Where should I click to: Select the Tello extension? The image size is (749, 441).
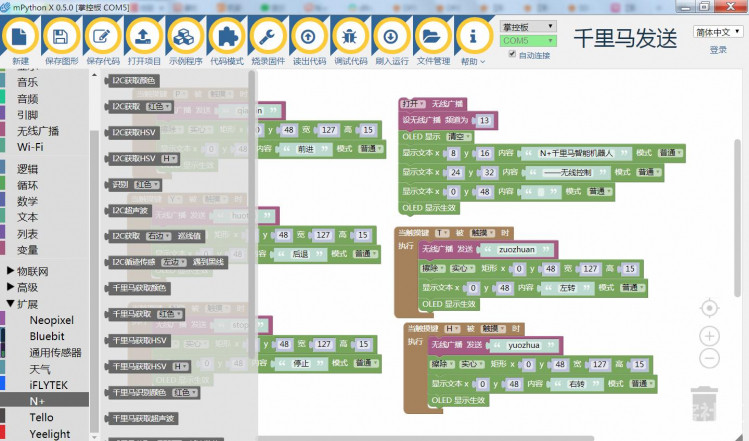tap(42, 418)
